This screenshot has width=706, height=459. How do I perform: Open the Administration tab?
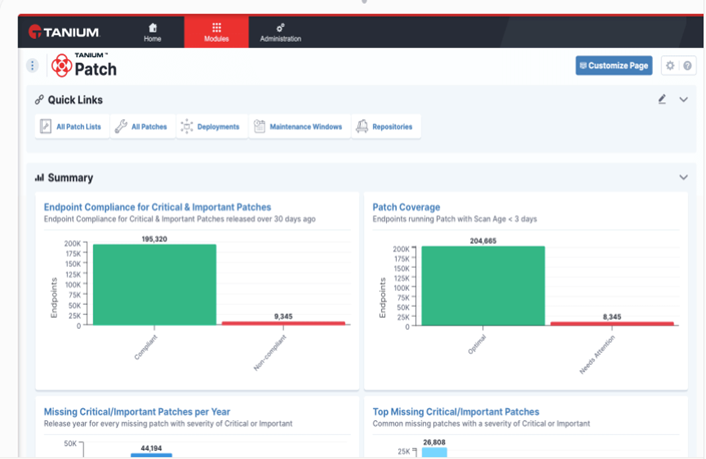pos(280,32)
